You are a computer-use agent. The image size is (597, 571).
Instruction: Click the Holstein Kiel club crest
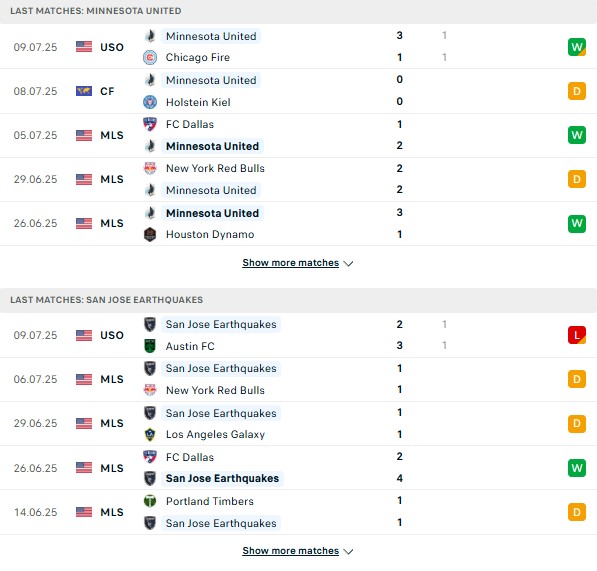[150, 102]
